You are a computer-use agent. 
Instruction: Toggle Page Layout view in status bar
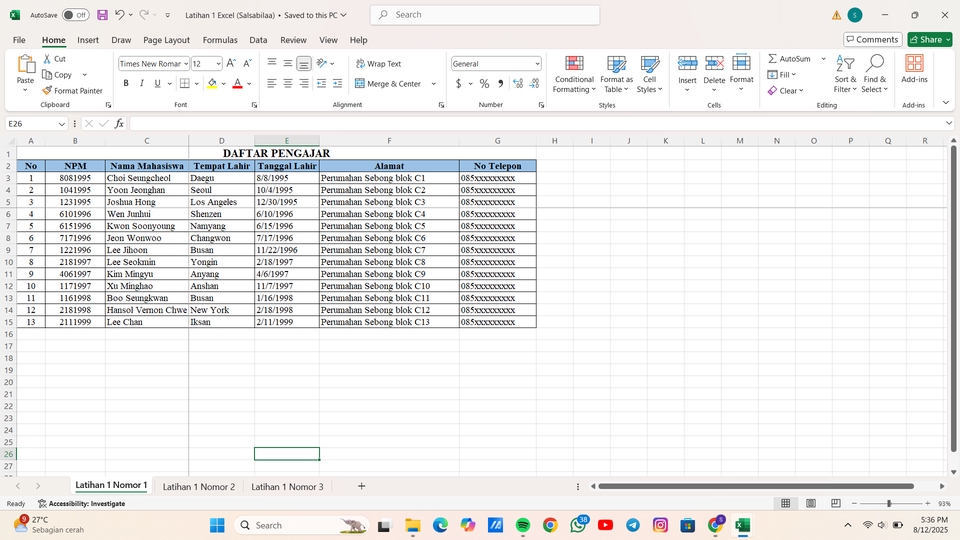point(811,503)
